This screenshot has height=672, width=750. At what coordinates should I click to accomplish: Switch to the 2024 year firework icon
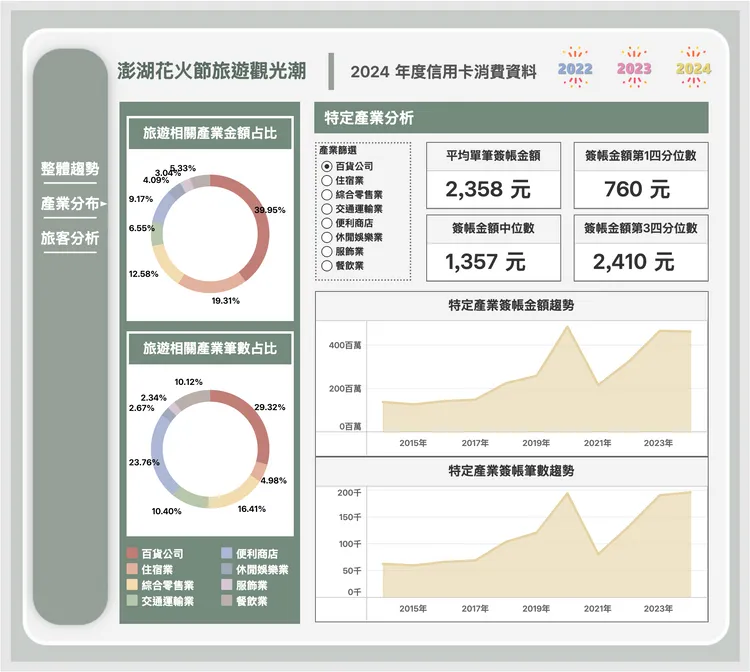693,67
